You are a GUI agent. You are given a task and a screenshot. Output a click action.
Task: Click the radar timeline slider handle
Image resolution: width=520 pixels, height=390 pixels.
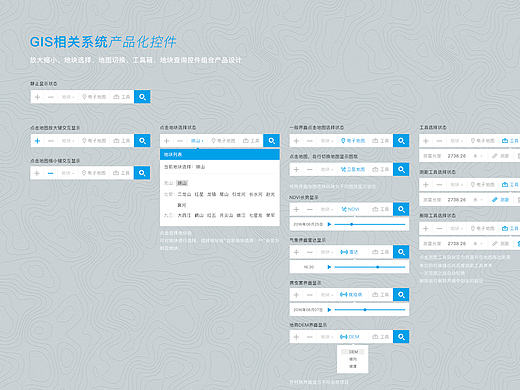(x=378, y=267)
